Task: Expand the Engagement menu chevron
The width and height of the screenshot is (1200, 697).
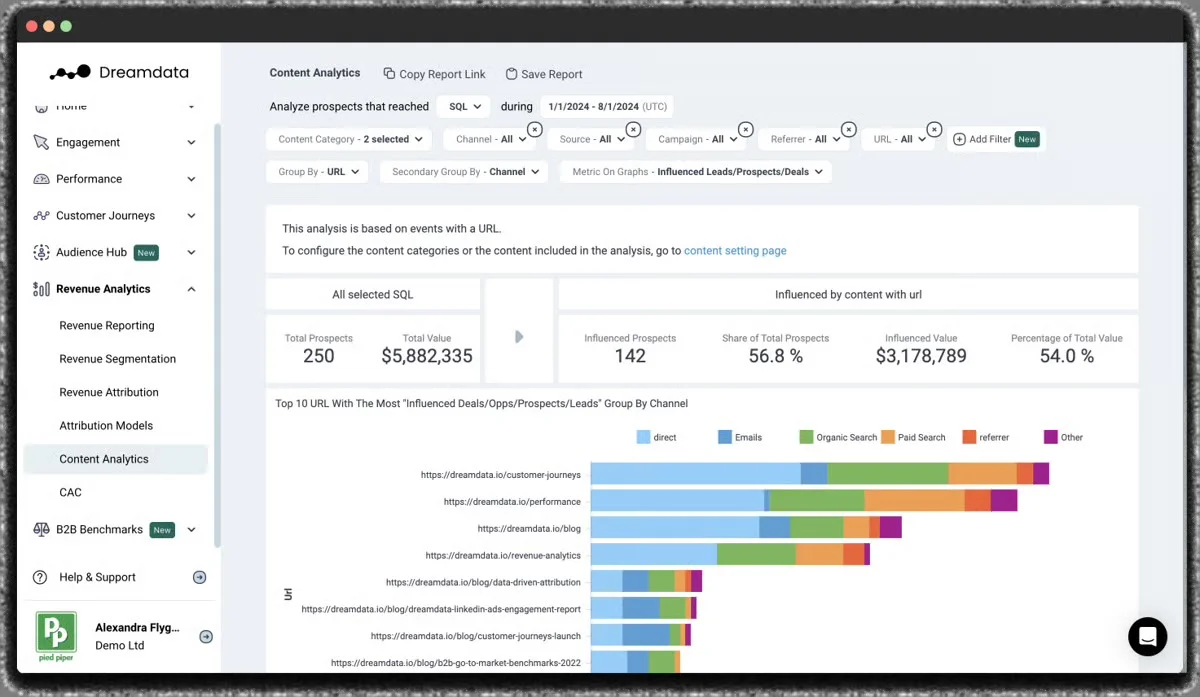Action: click(191, 143)
